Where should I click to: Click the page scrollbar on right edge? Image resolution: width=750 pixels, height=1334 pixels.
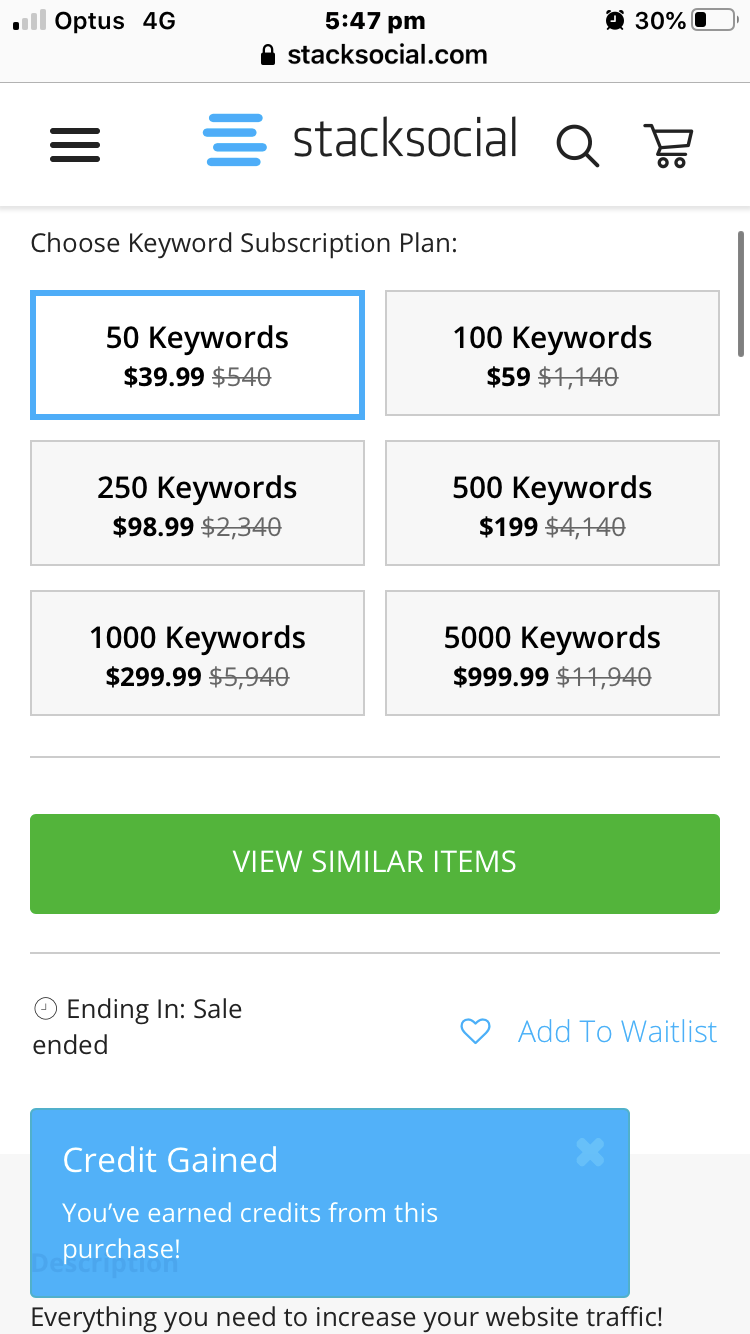pyautogui.click(x=741, y=294)
